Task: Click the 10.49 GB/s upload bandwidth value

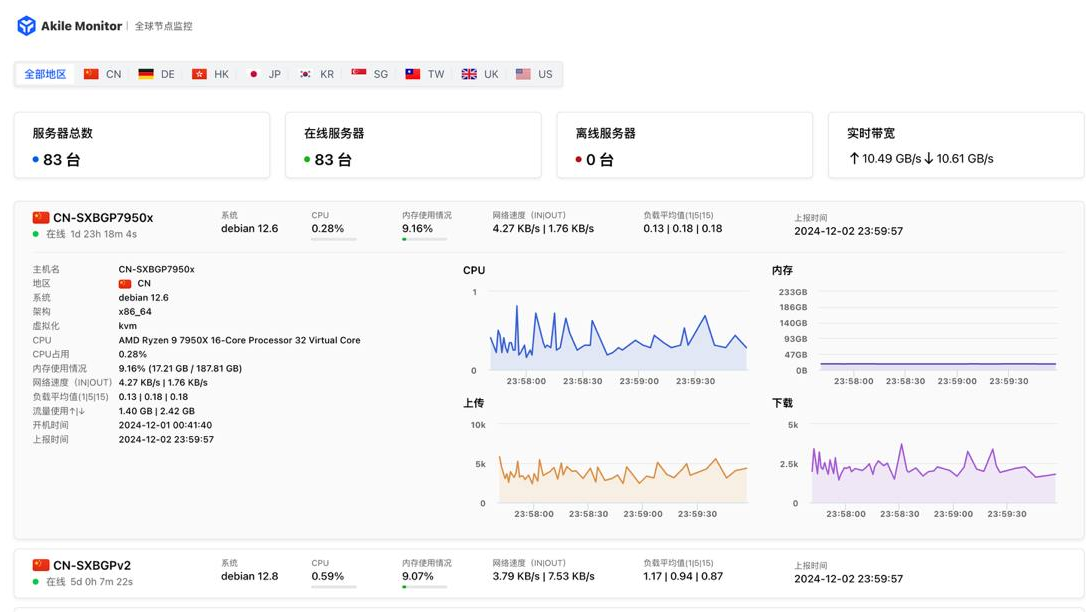Action: click(x=892, y=158)
